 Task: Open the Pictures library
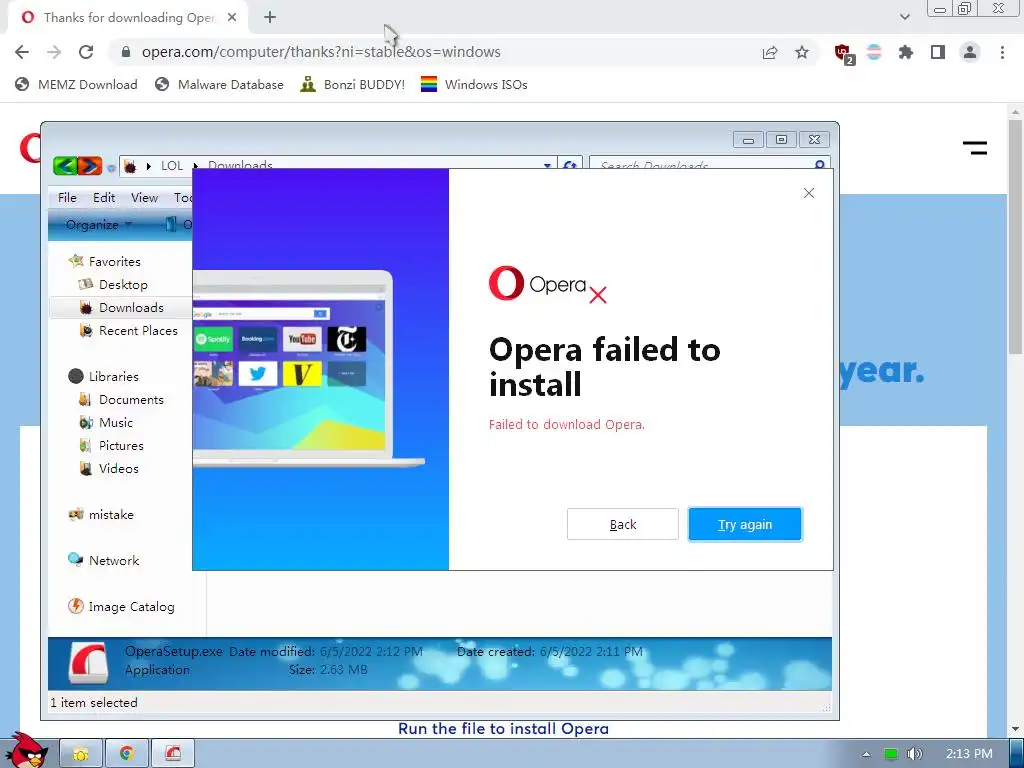coord(111,445)
